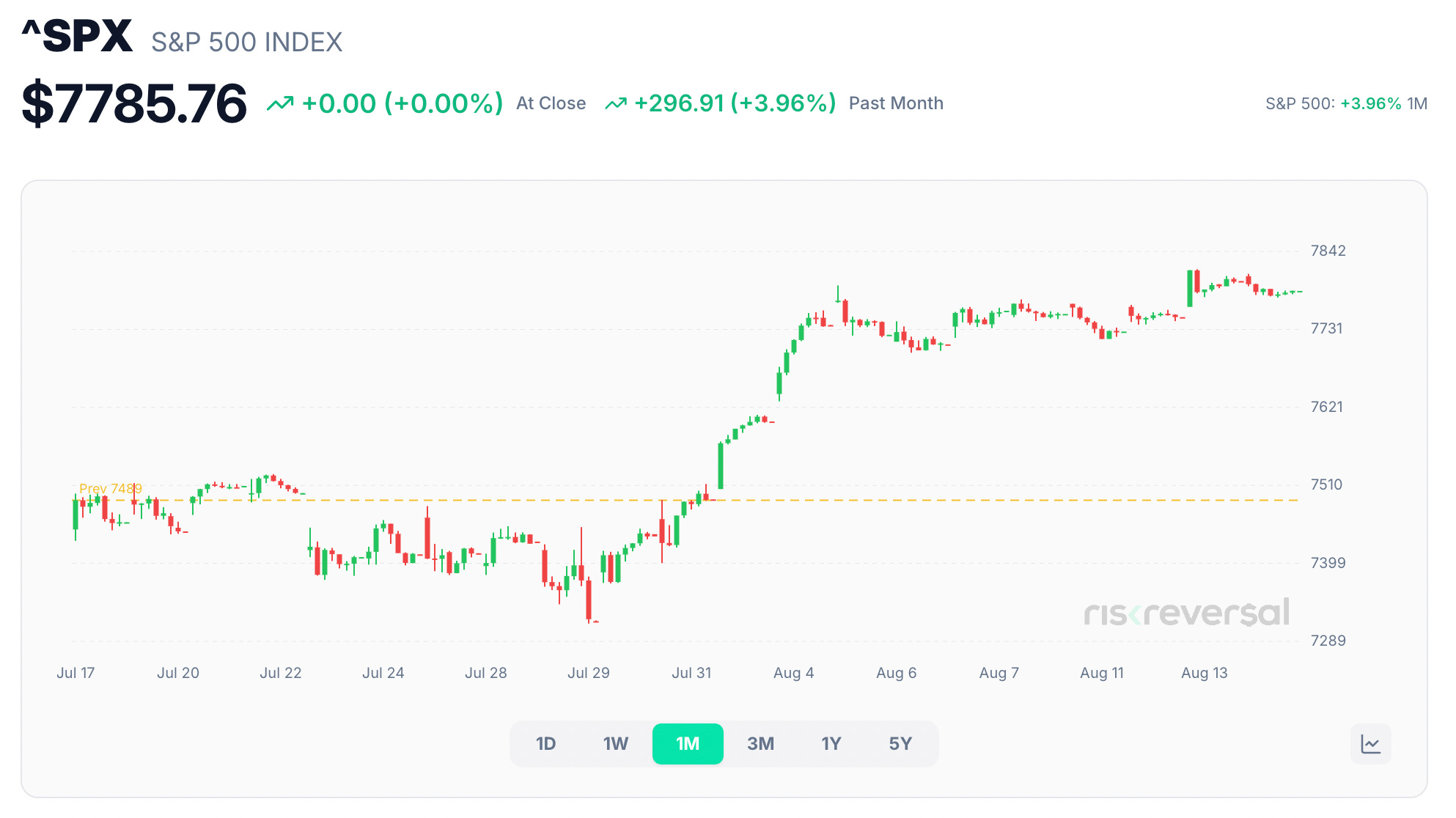Click the S&P 500 +3.96% 1M comparison label
This screenshot has height=818, width=1456.
pyautogui.click(x=1346, y=104)
